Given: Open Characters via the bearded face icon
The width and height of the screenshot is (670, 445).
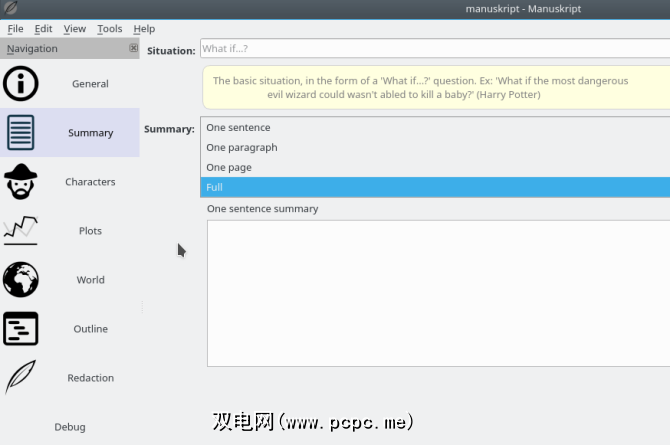Looking at the screenshot, I should tap(21, 182).
